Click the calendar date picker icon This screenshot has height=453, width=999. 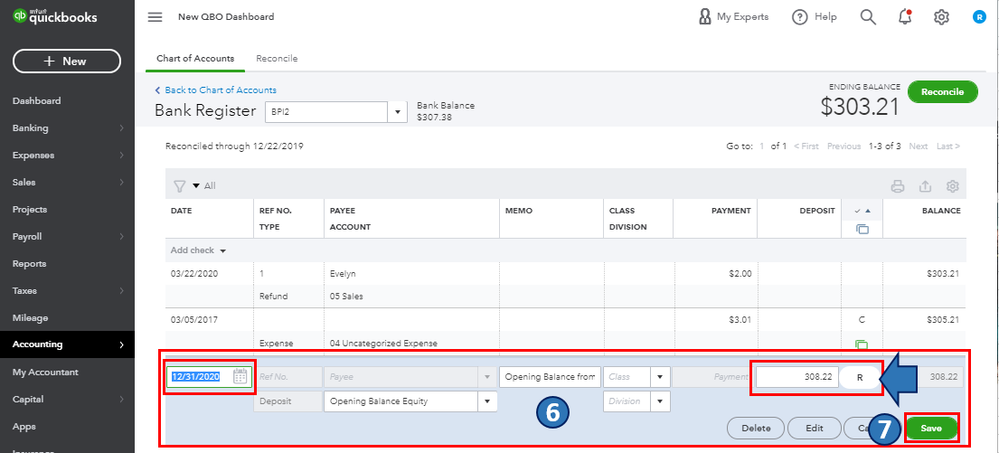(x=240, y=376)
